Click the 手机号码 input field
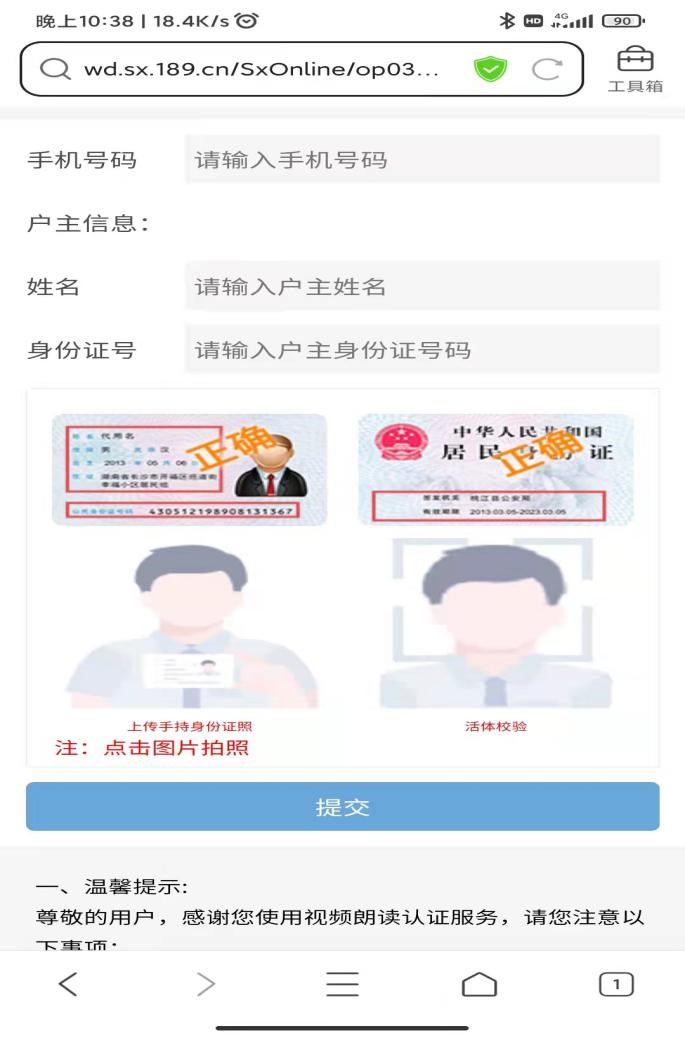Viewport: 685px width, 1038px height. coord(422,160)
